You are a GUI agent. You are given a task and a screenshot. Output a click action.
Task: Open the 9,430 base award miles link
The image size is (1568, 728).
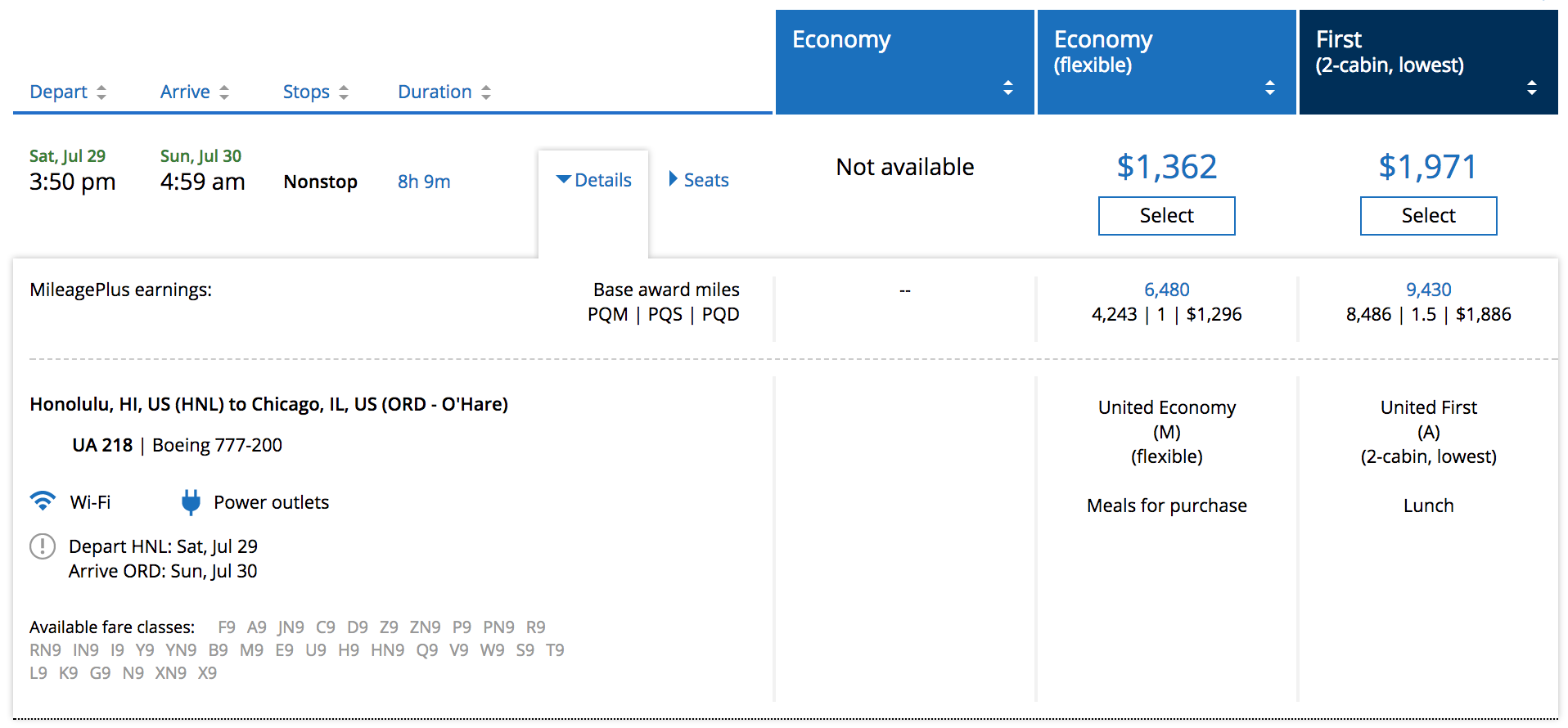click(x=1428, y=290)
